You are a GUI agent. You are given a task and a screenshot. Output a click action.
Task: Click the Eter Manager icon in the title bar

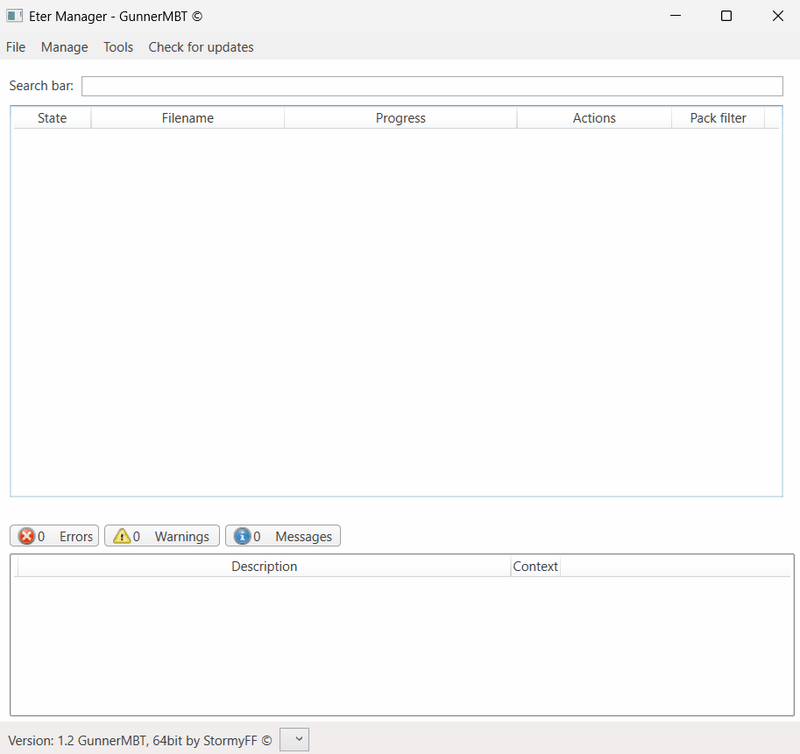13,16
